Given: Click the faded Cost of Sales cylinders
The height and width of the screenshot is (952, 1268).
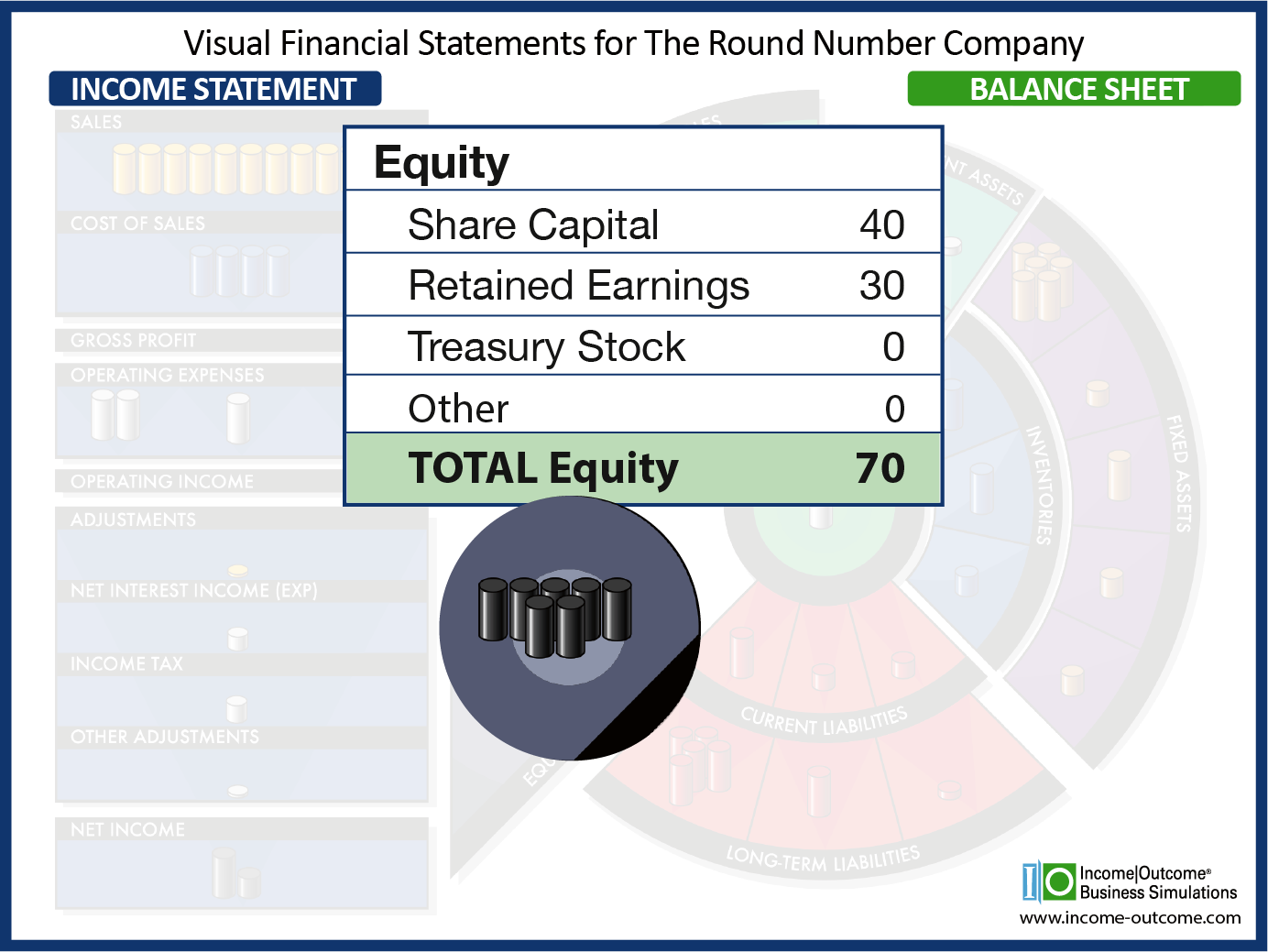Looking at the screenshot, I should pyautogui.click(x=240, y=272).
